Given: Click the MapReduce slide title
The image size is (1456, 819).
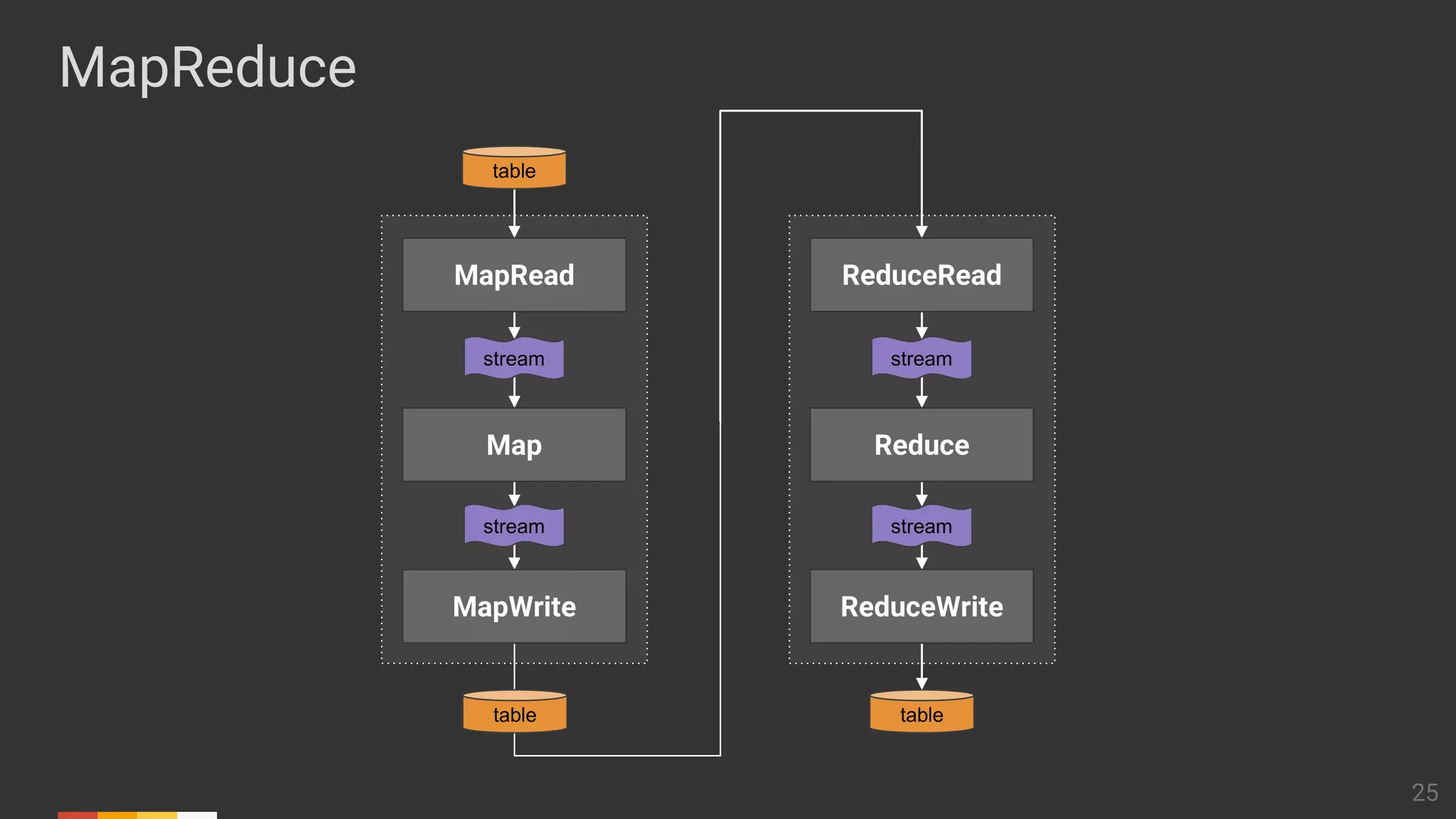Looking at the screenshot, I should click(208, 68).
